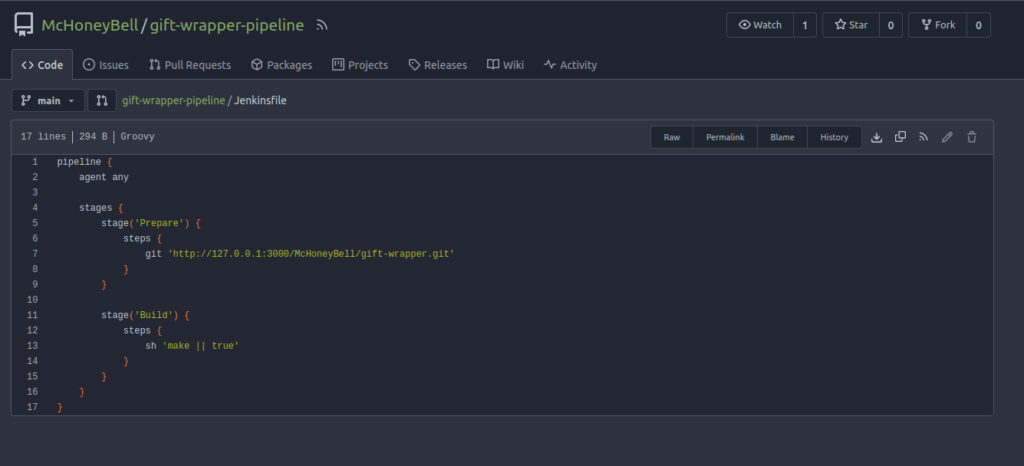
Task: Select line number 13
Action: [33, 346]
